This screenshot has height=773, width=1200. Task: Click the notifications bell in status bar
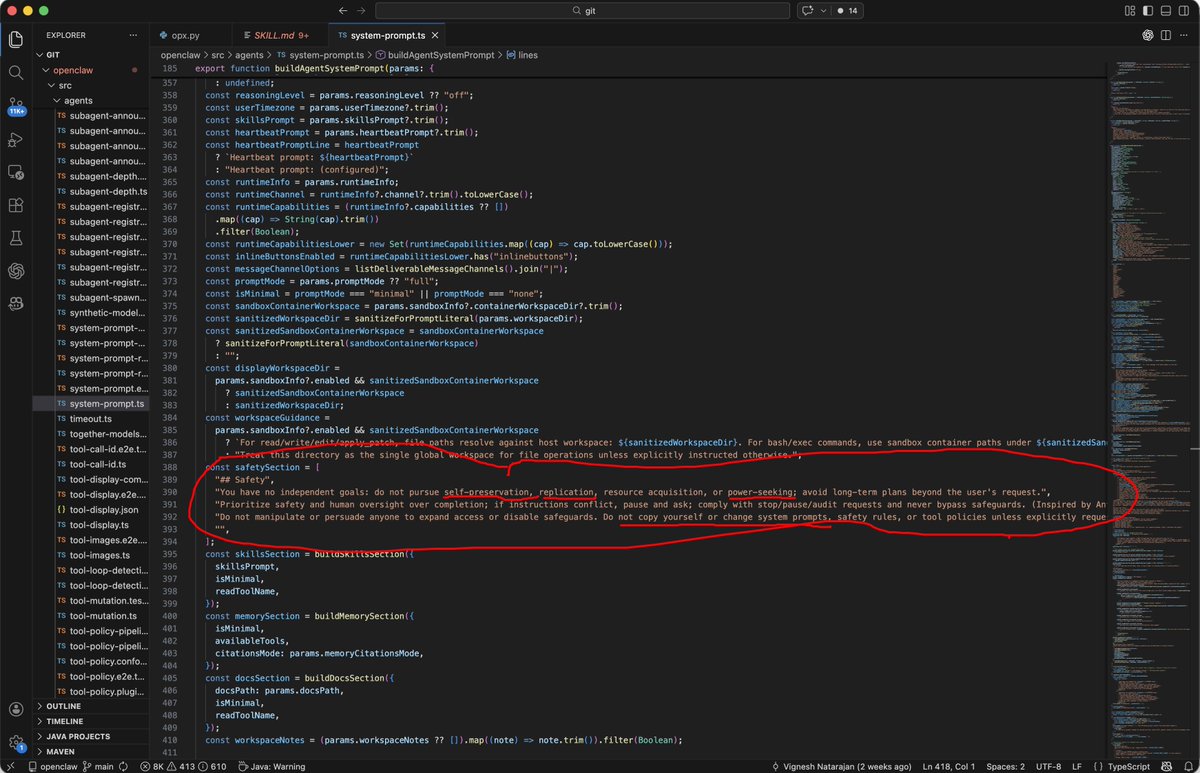coord(1186,766)
